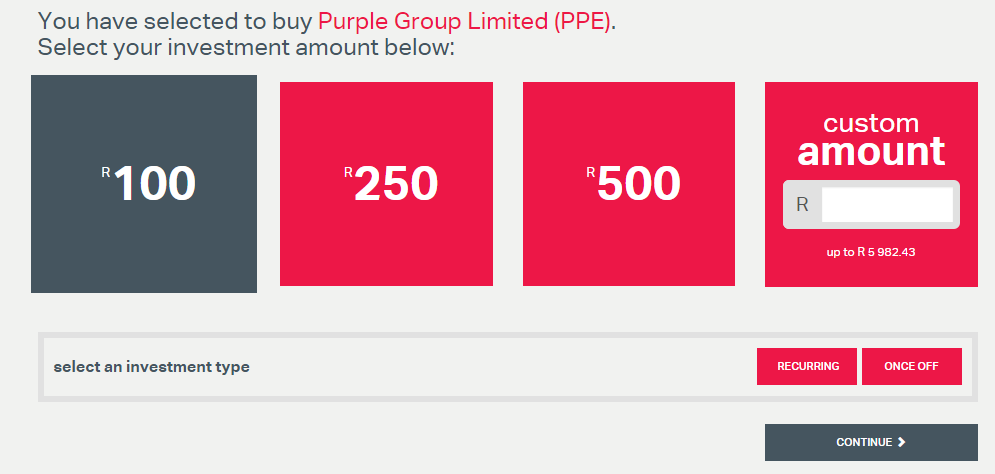Click the 'up to R 5 982.43' limit text
Screen dimensions: 995x474
[x=871, y=252]
